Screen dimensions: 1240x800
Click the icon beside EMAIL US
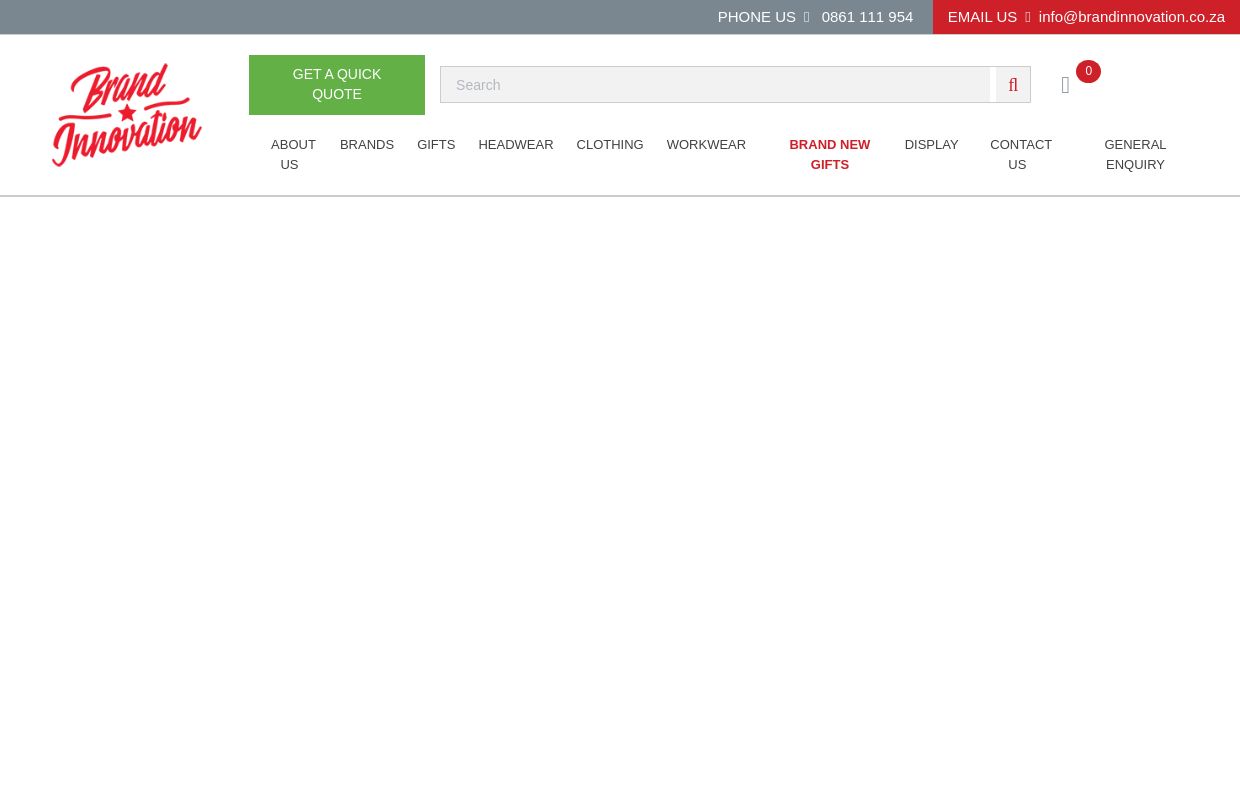click(1027, 17)
